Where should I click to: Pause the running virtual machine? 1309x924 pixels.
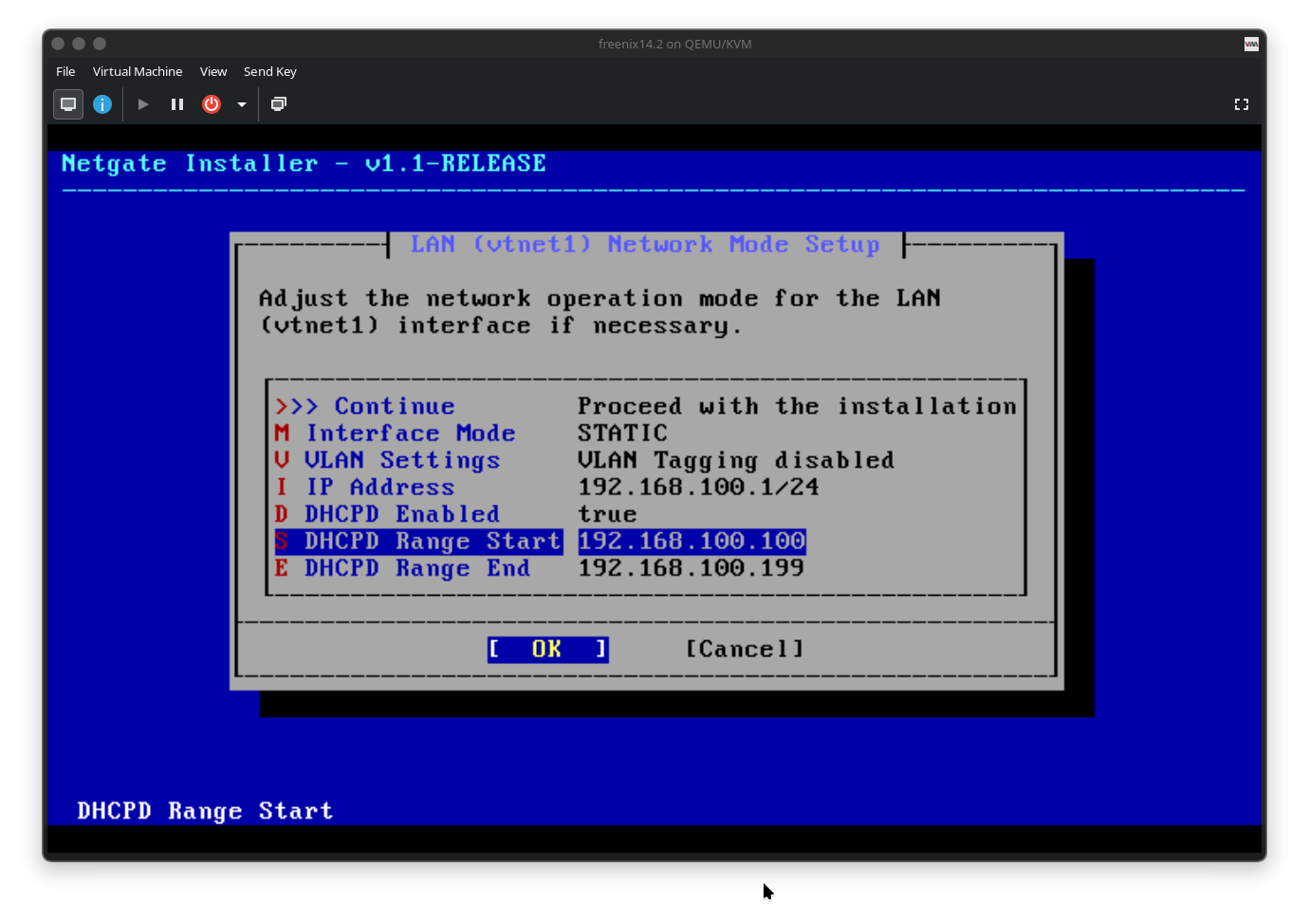click(176, 104)
